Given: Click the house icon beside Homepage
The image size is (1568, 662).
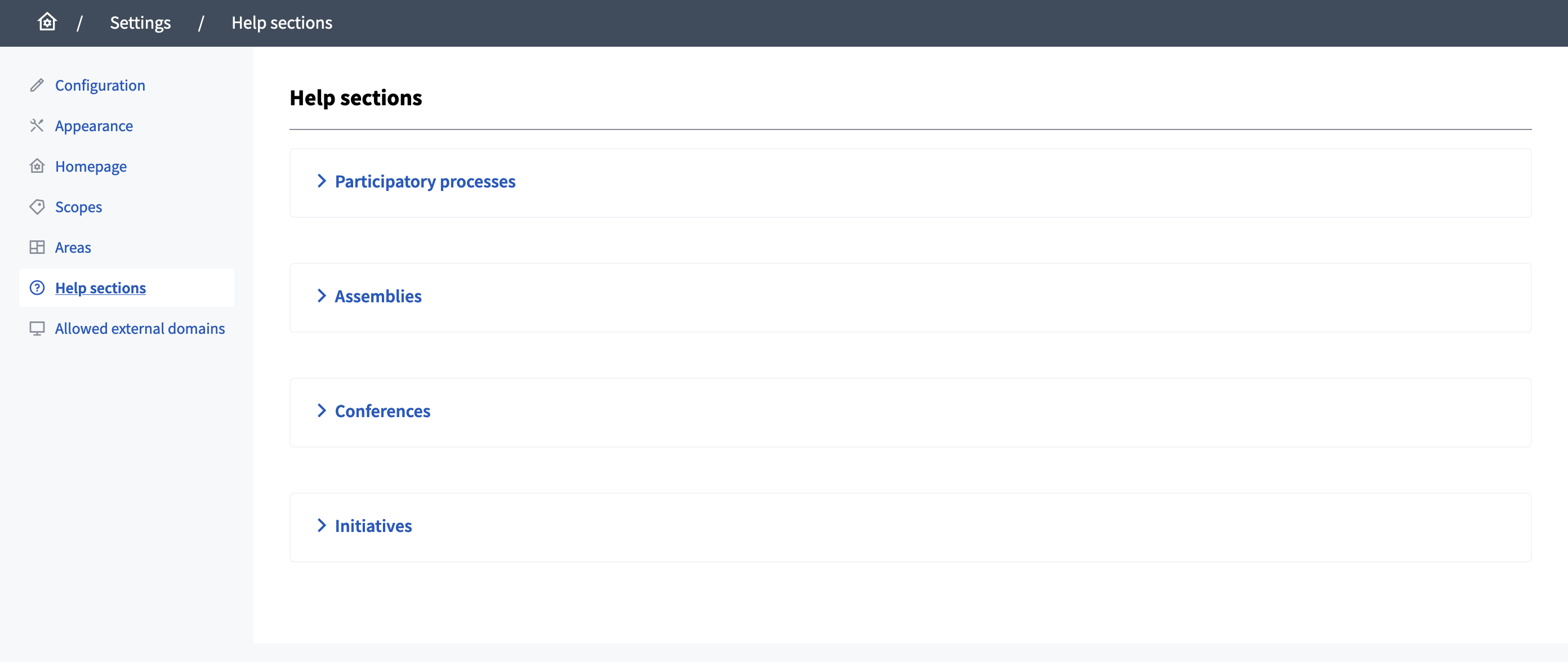Looking at the screenshot, I should pos(37,165).
